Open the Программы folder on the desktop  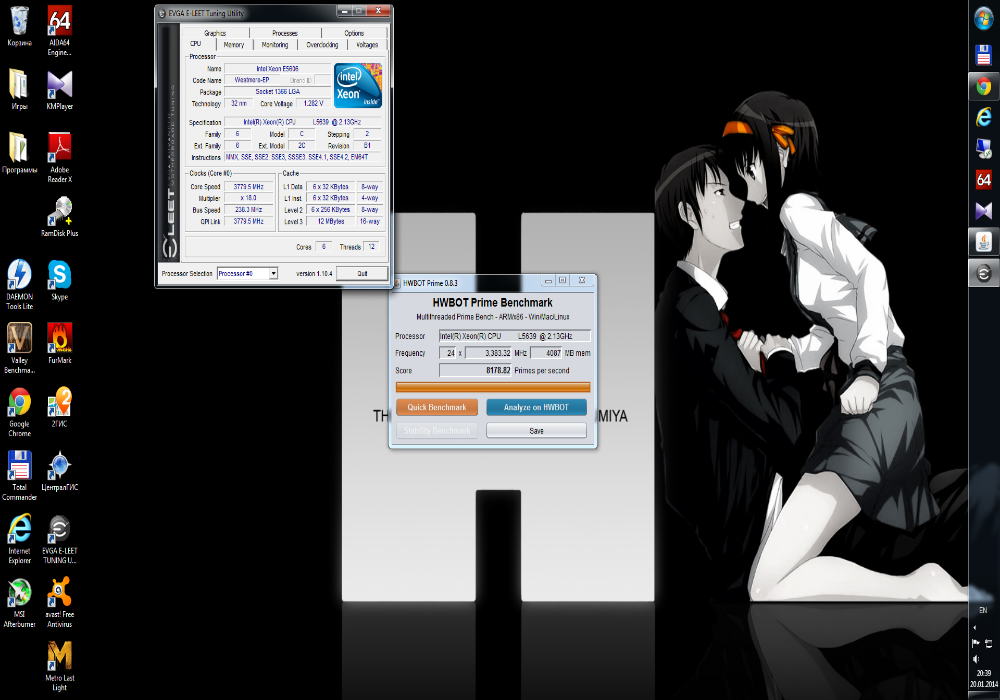[x=19, y=152]
